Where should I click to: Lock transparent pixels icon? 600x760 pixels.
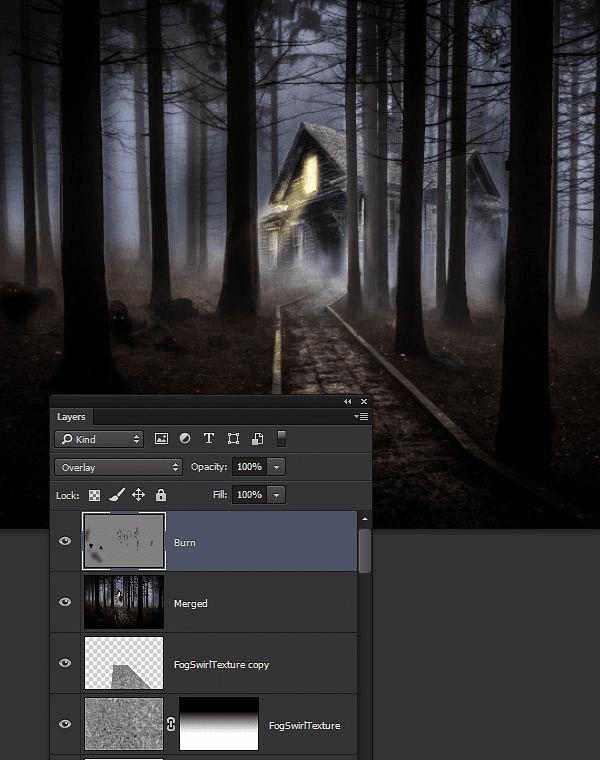point(95,495)
